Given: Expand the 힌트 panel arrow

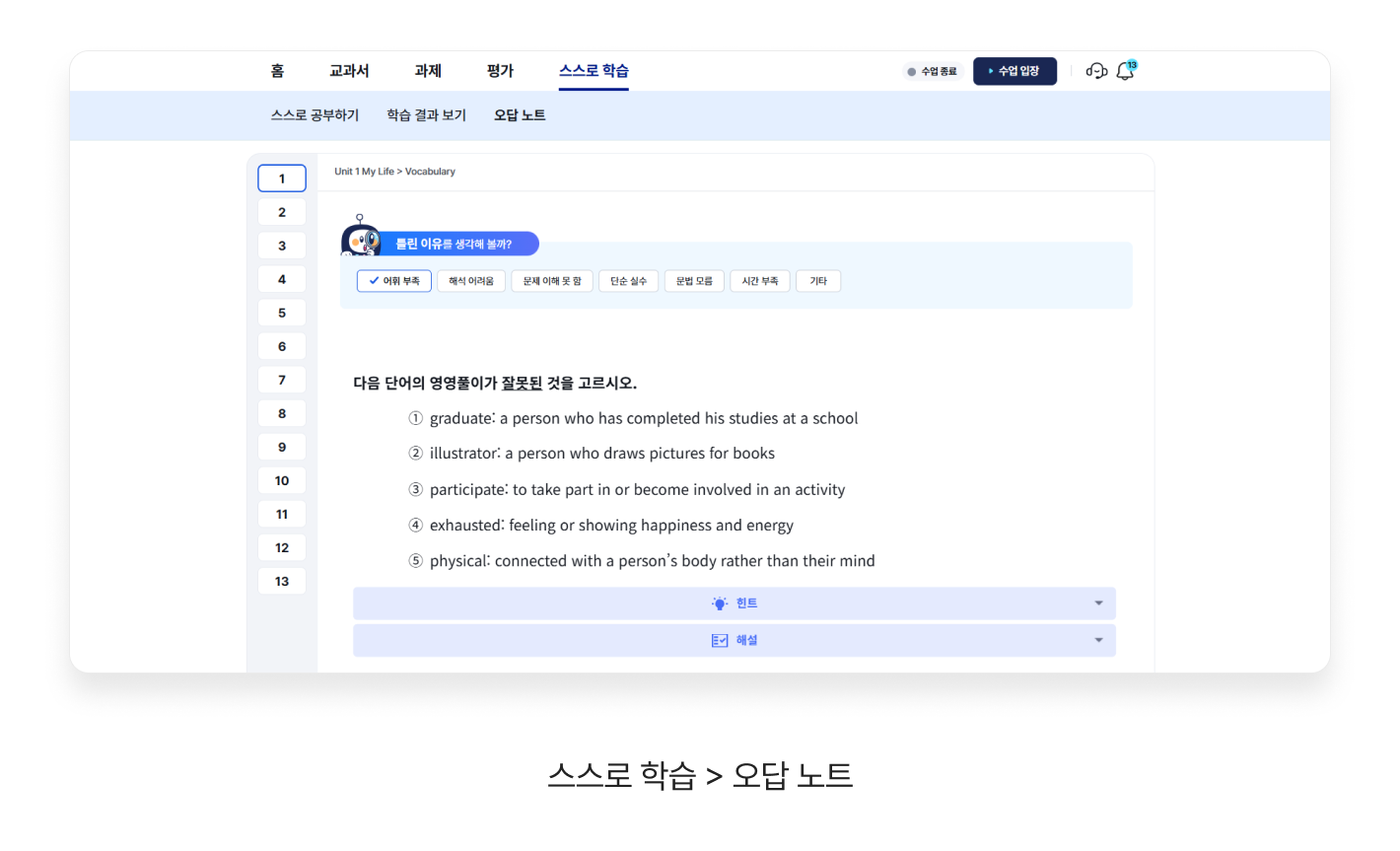Looking at the screenshot, I should click(x=1098, y=603).
